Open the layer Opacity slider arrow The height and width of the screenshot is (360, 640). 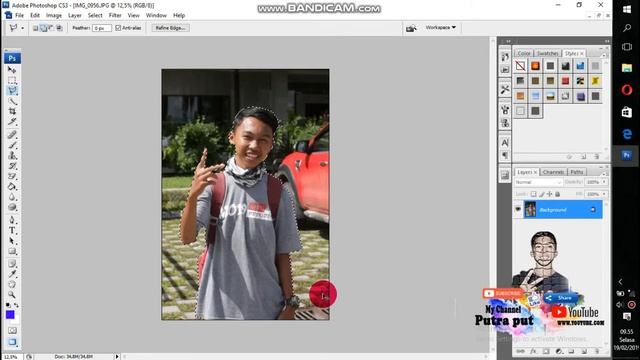604,182
